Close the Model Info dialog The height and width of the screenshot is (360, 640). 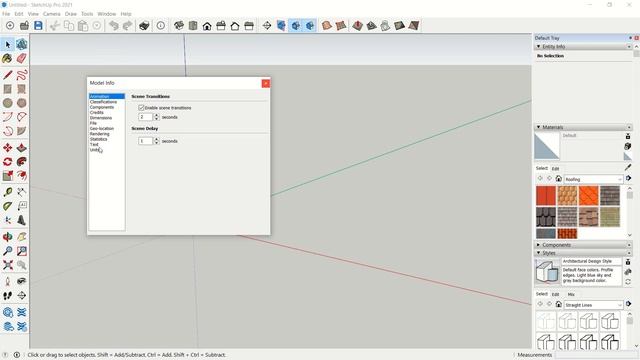(x=266, y=83)
